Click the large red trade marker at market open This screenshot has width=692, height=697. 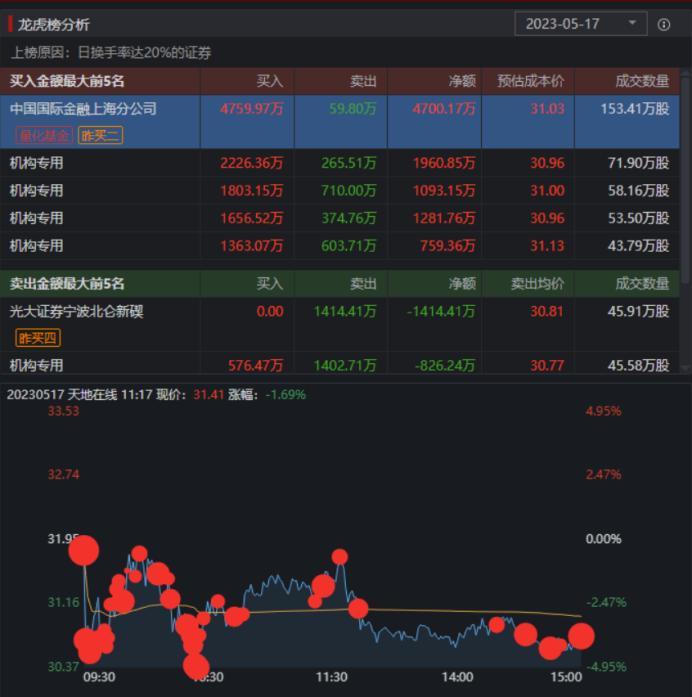(x=83, y=550)
